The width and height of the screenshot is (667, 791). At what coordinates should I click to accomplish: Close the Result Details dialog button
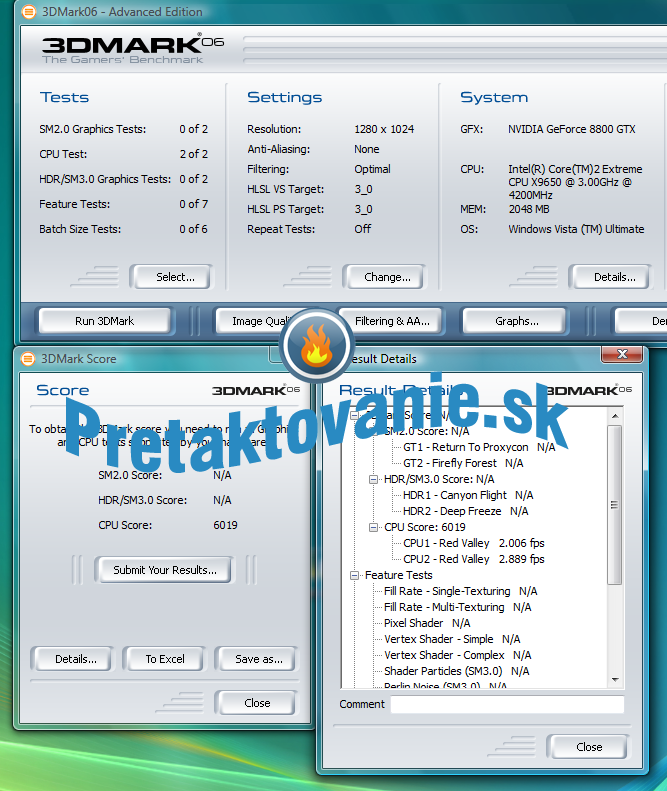click(587, 747)
